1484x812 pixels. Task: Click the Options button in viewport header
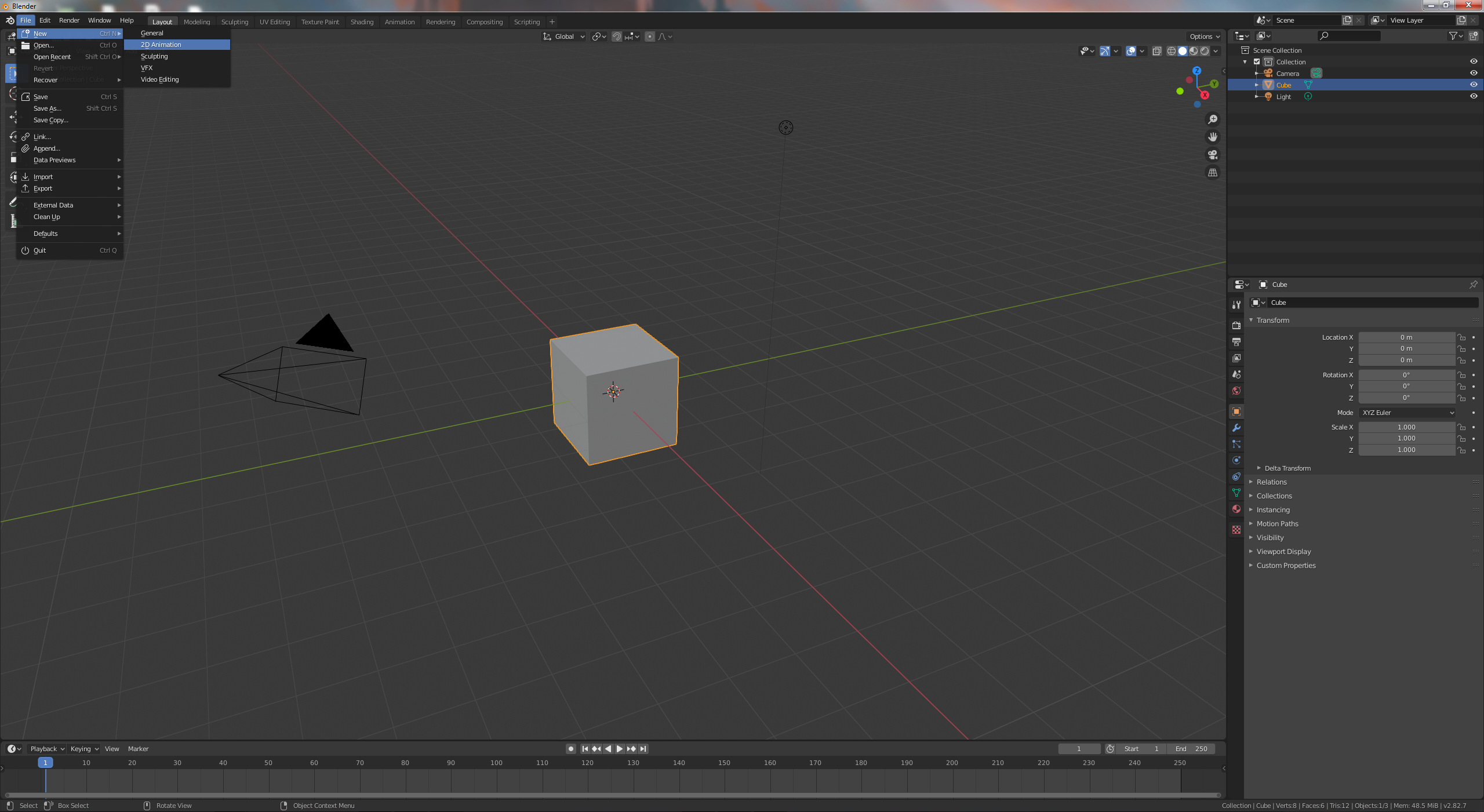pos(1204,37)
